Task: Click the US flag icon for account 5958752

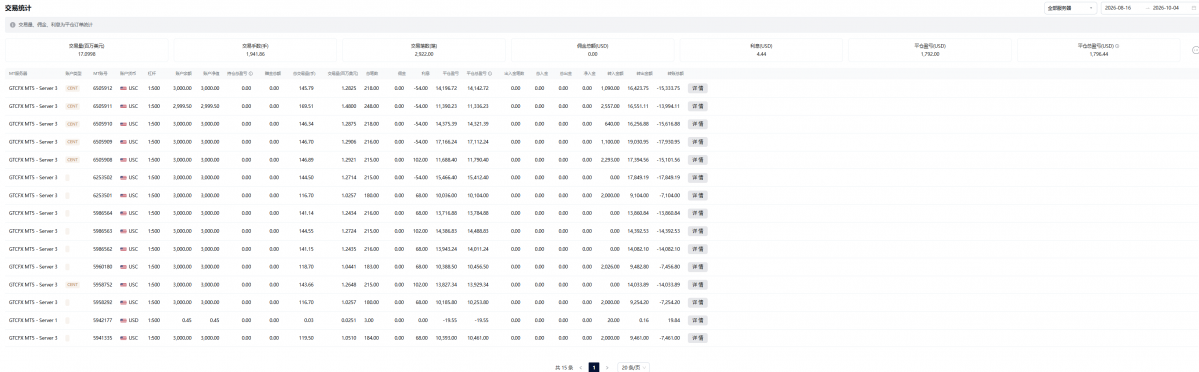Action: (x=123, y=285)
